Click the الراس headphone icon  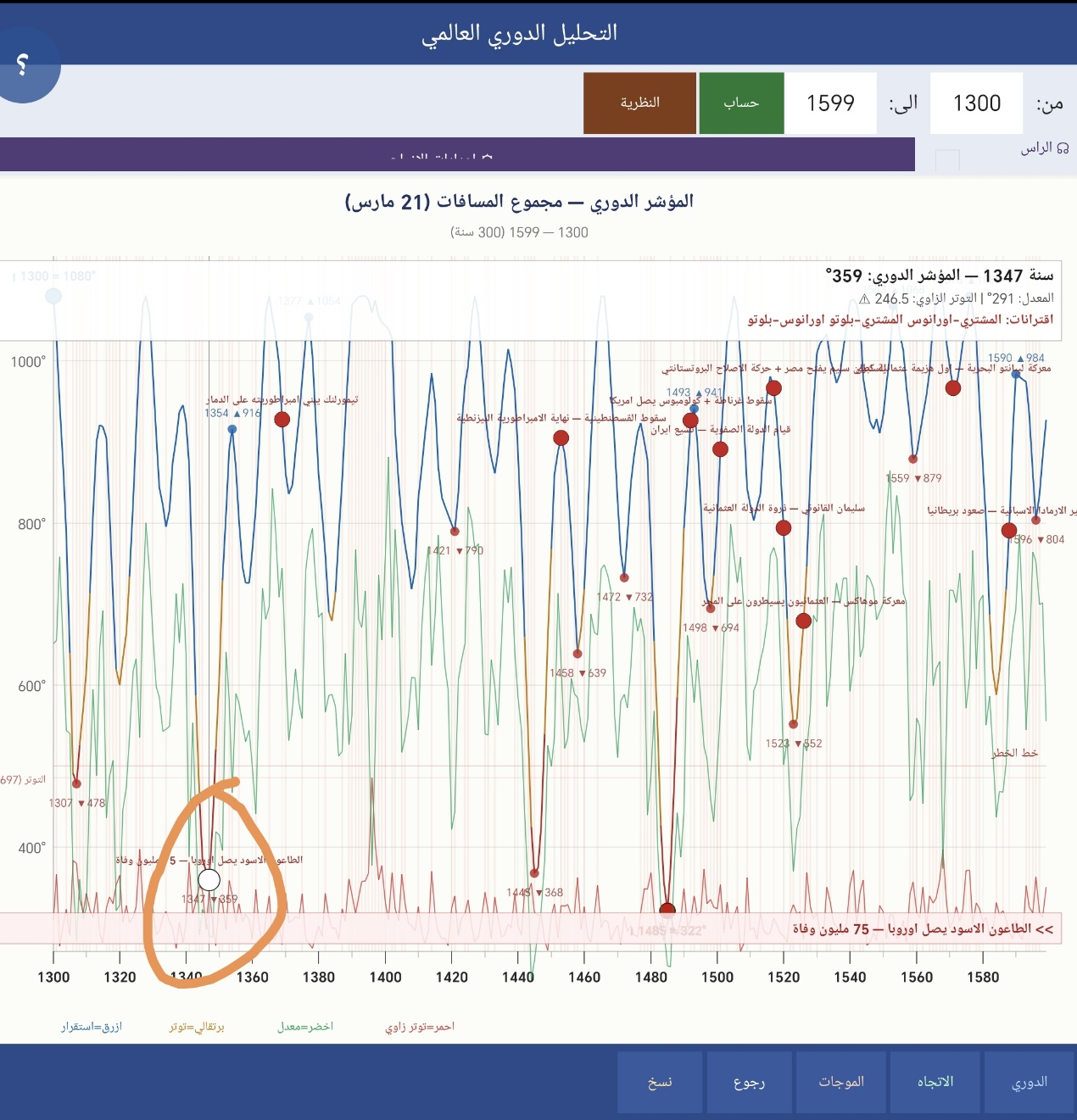click(x=1063, y=148)
